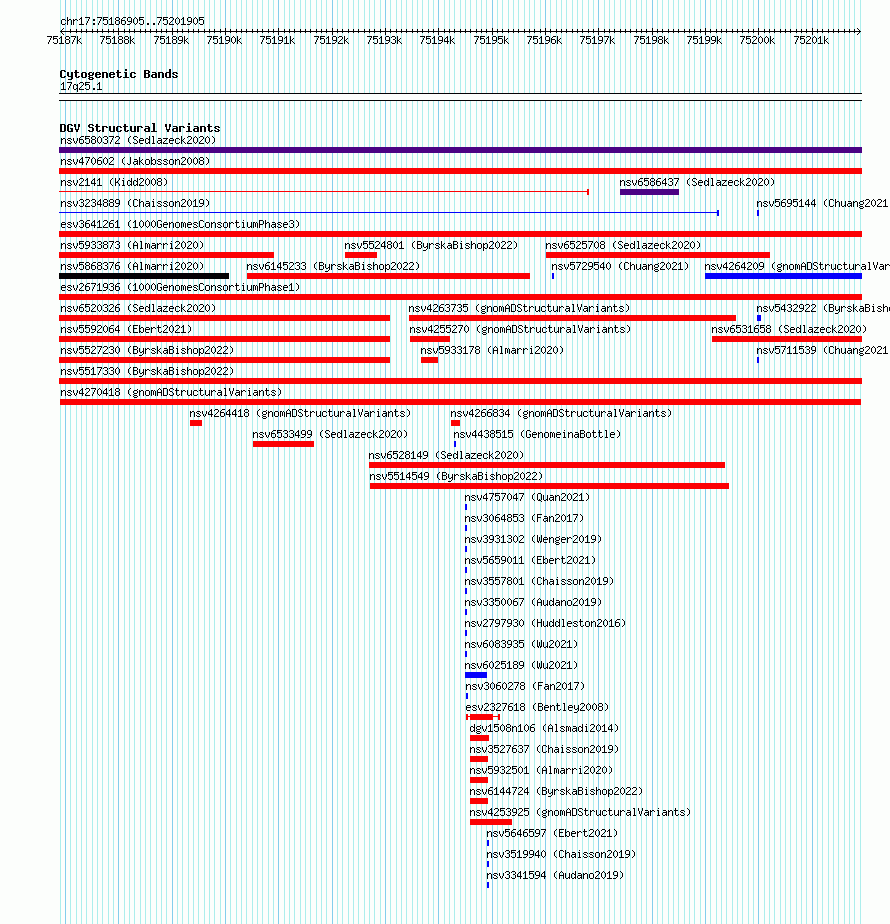Click chr17:75186905..75201905 region label
Image resolution: width=890 pixels, height=924 pixels.
132,21
